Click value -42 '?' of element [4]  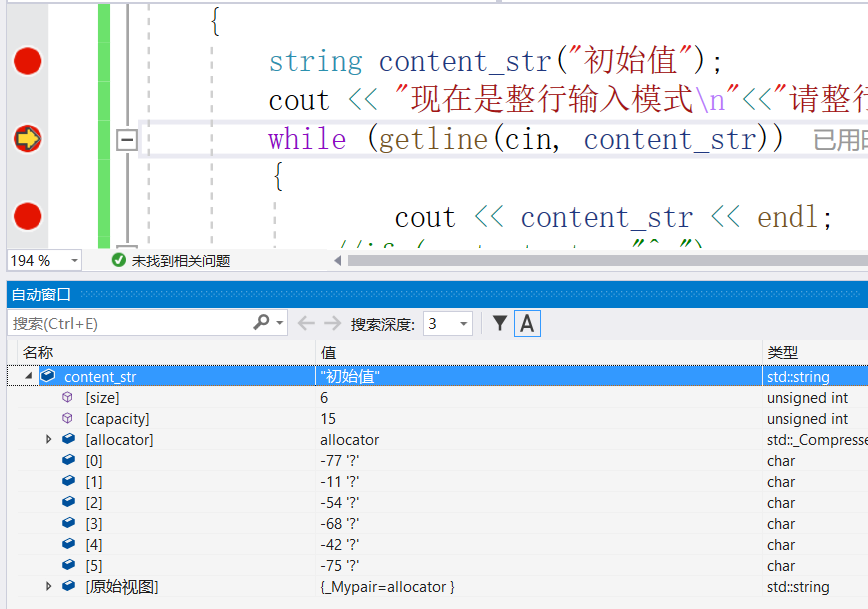[x=339, y=545]
